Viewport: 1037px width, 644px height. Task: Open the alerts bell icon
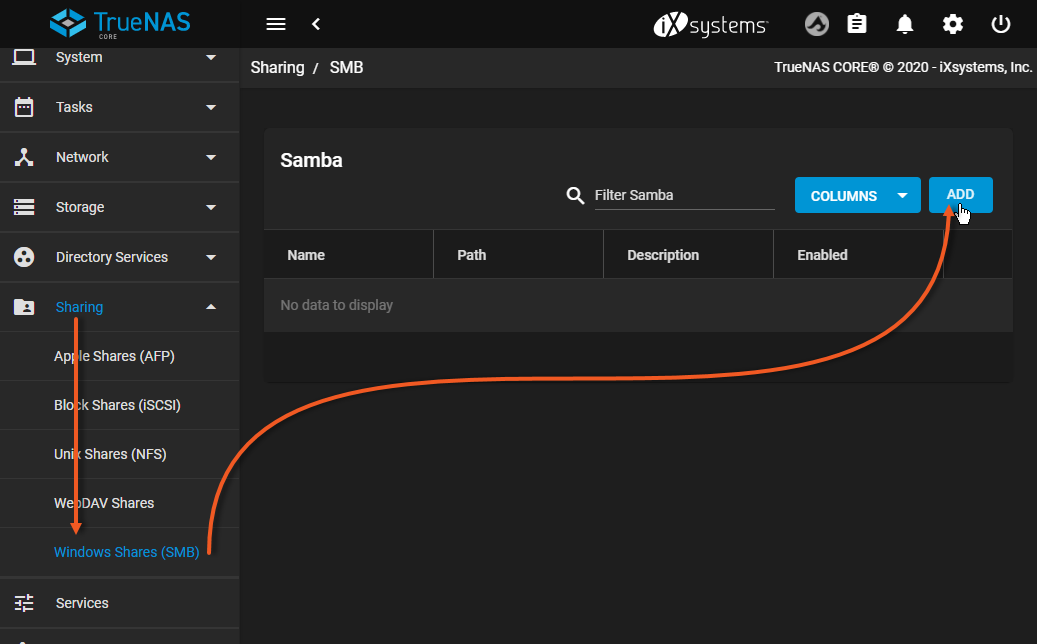pyautogui.click(x=905, y=24)
